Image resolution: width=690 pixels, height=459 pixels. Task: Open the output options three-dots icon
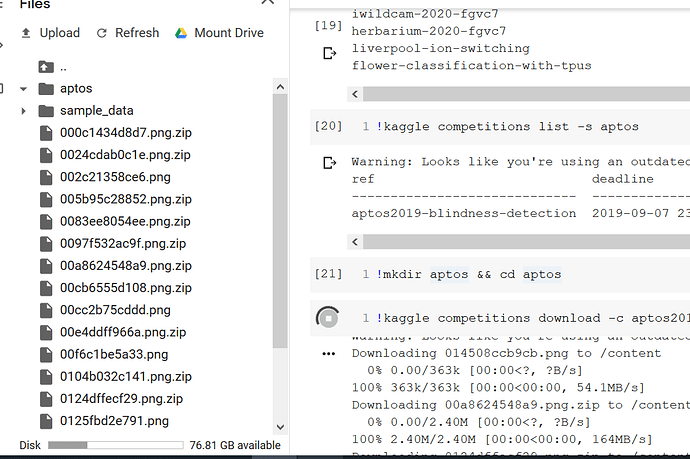(329, 354)
